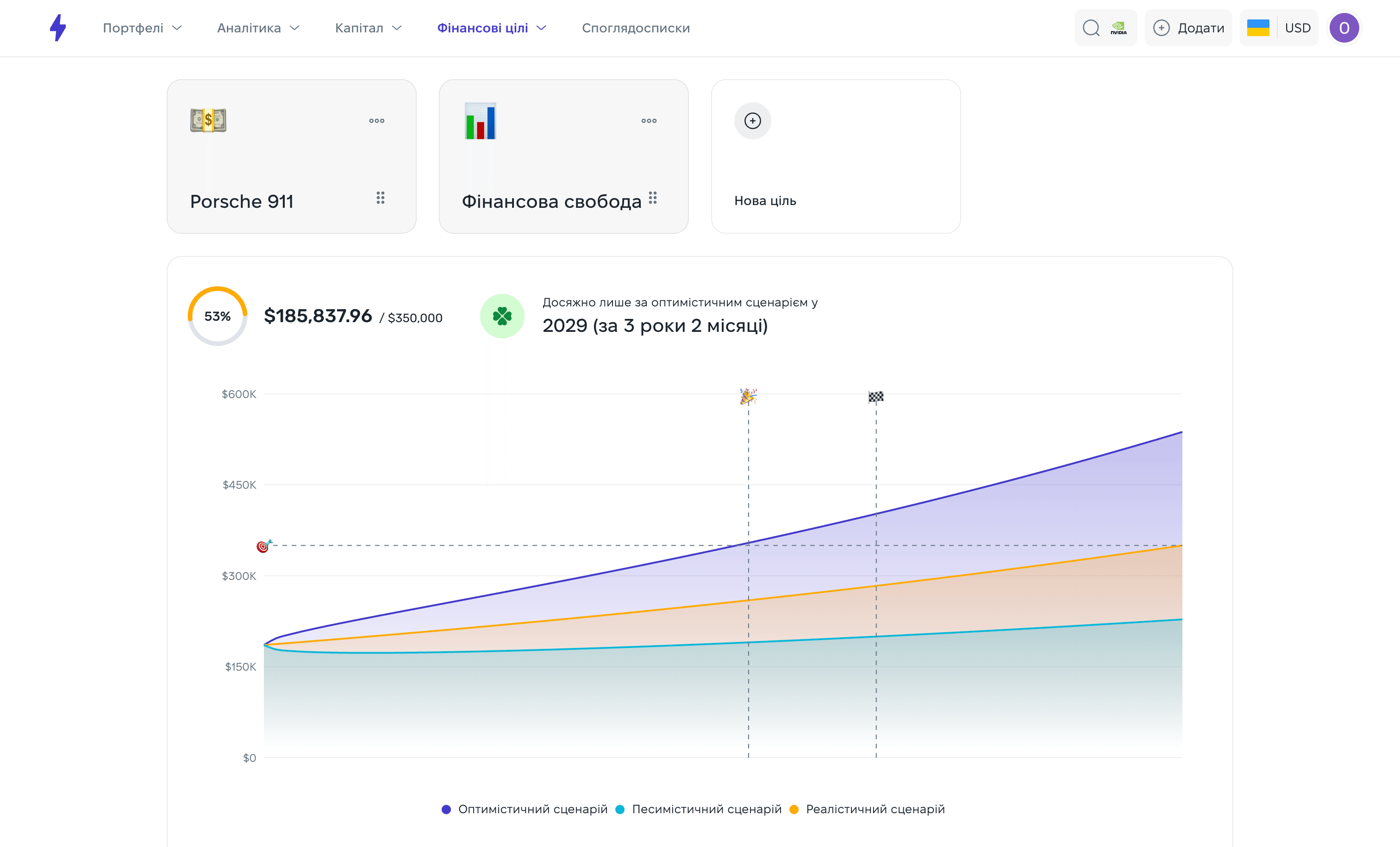
Task: Open the search magnifier icon
Action: tap(1090, 28)
